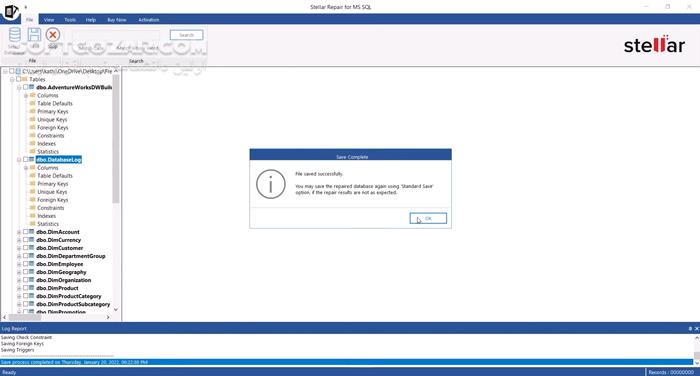Click the tree panel horizontal scrollbar thumb

pyautogui.click(x=25, y=317)
